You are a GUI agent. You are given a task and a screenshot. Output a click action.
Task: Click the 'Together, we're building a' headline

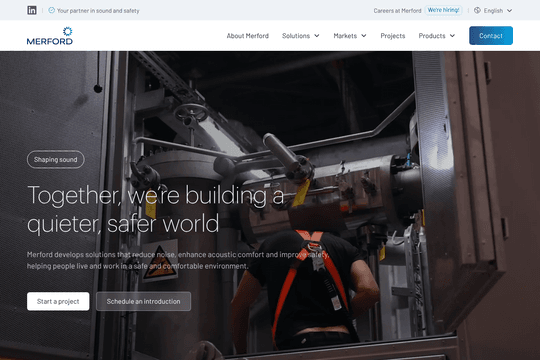[x=156, y=195]
